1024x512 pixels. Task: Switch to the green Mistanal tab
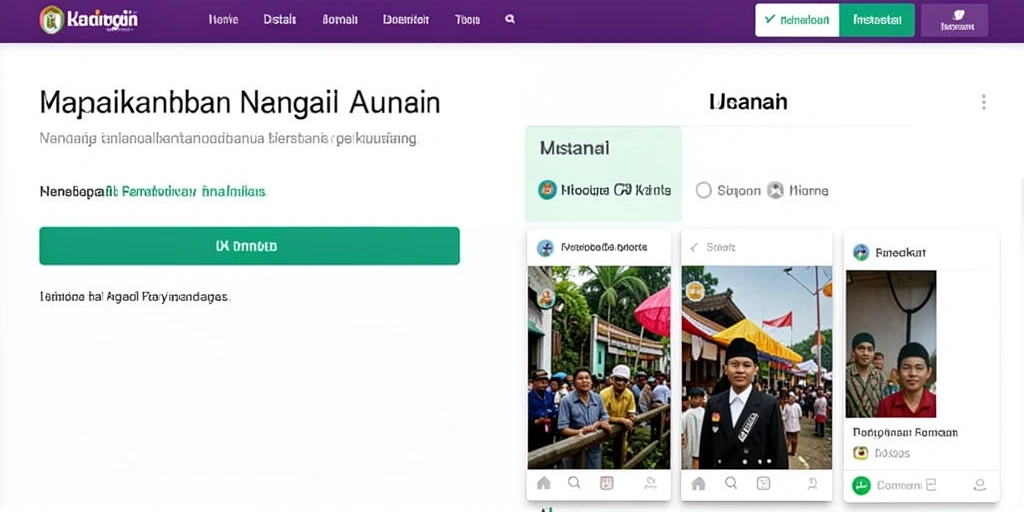click(x=603, y=174)
